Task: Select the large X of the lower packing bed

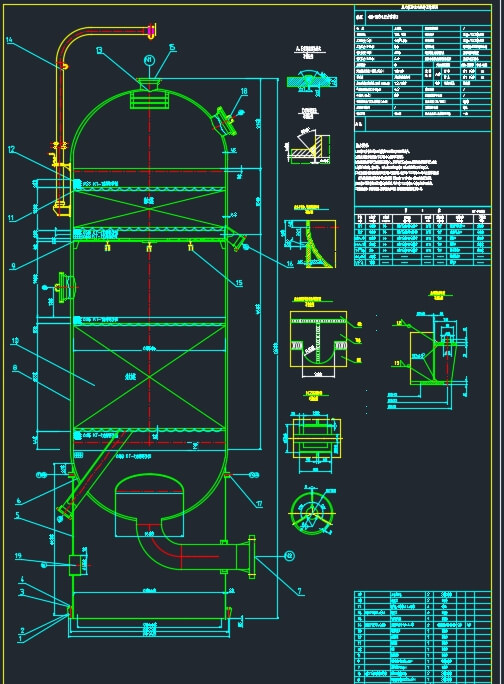Action: (149, 377)
